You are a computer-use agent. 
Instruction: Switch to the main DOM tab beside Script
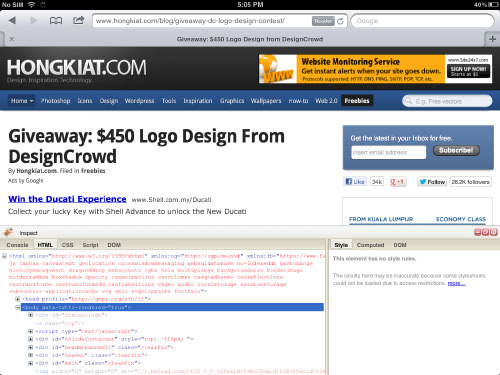click(x=114, y=245)
